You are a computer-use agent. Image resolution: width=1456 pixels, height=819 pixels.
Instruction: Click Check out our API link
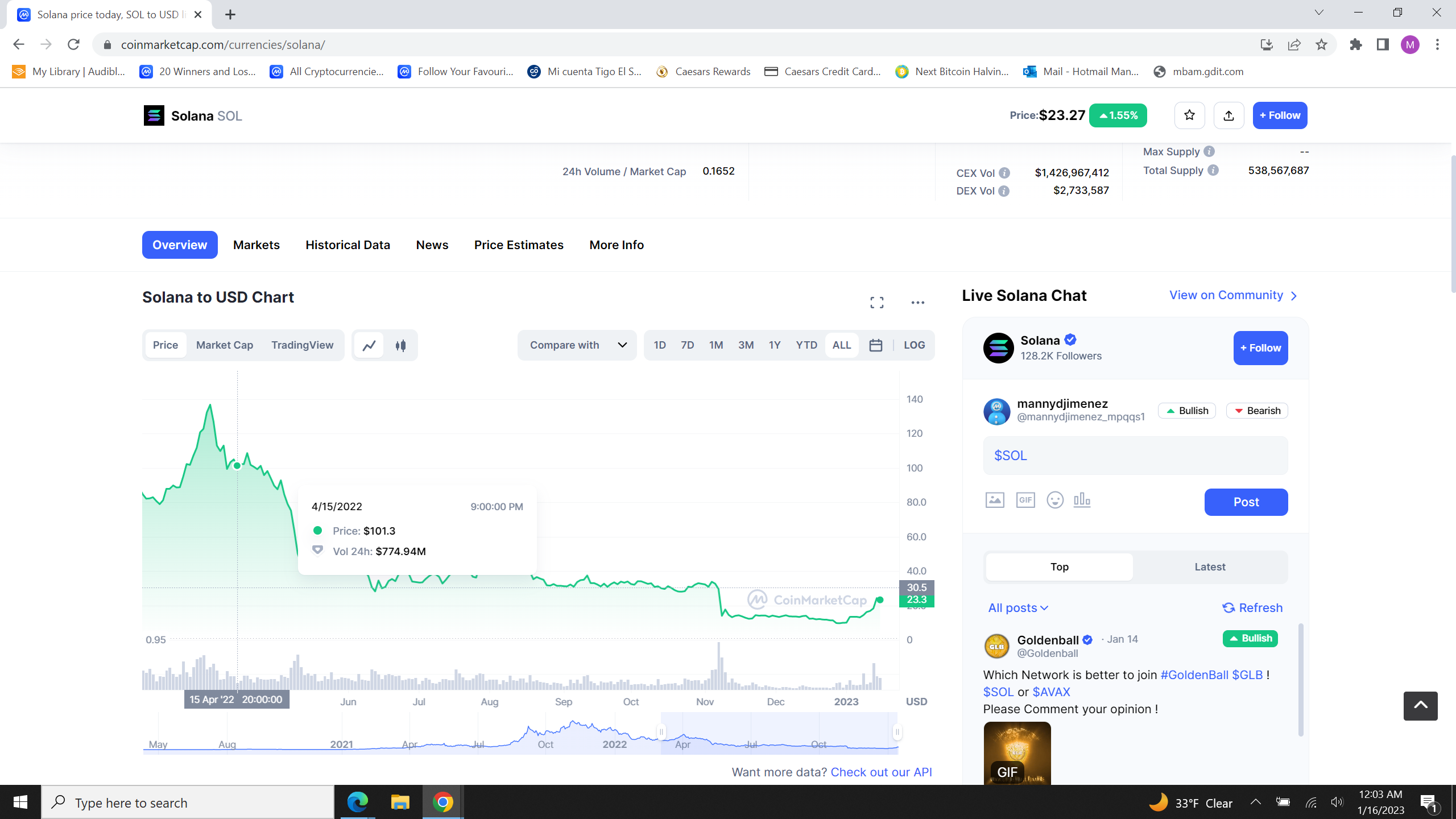(x=881, y=772)
